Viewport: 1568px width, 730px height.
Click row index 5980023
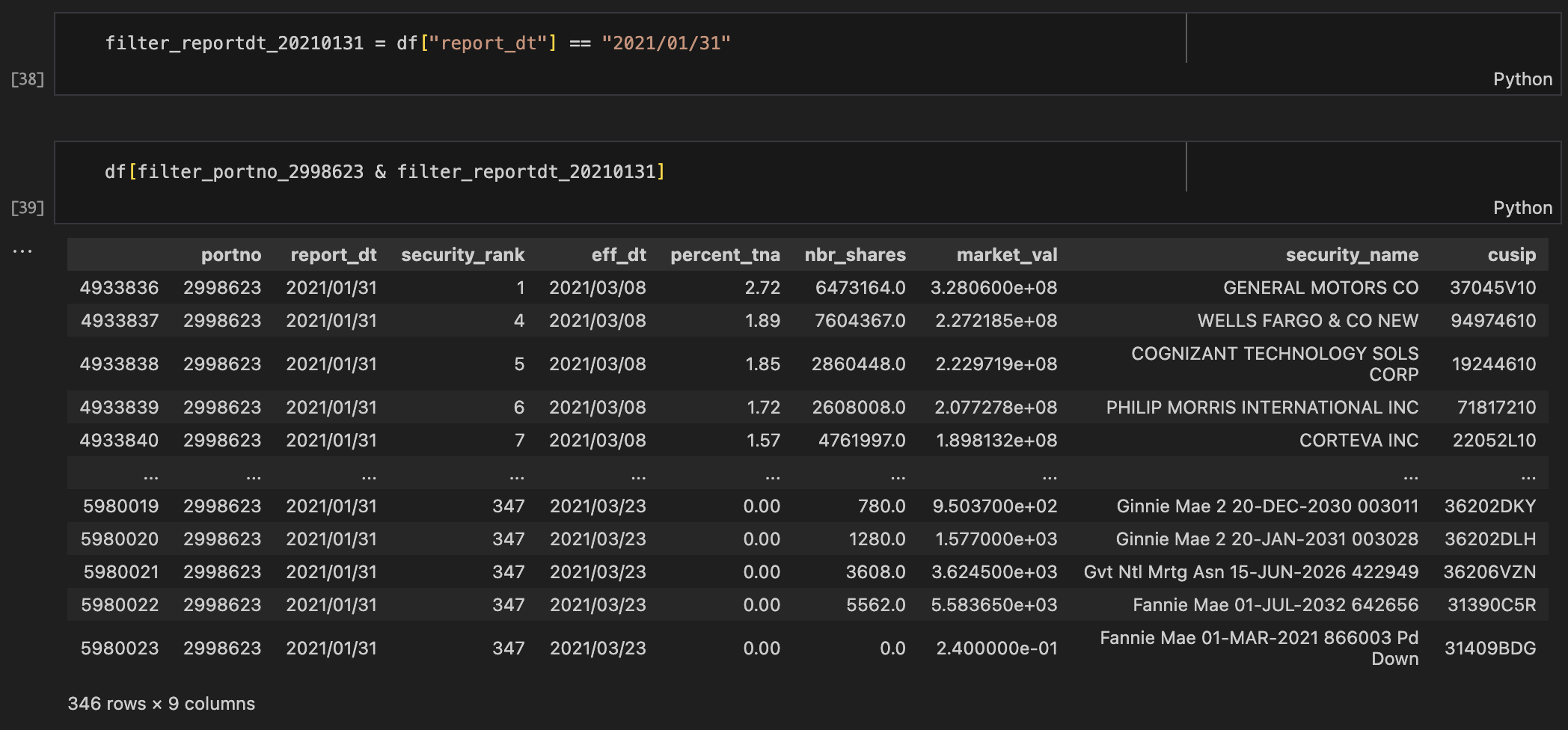point(119,648)
